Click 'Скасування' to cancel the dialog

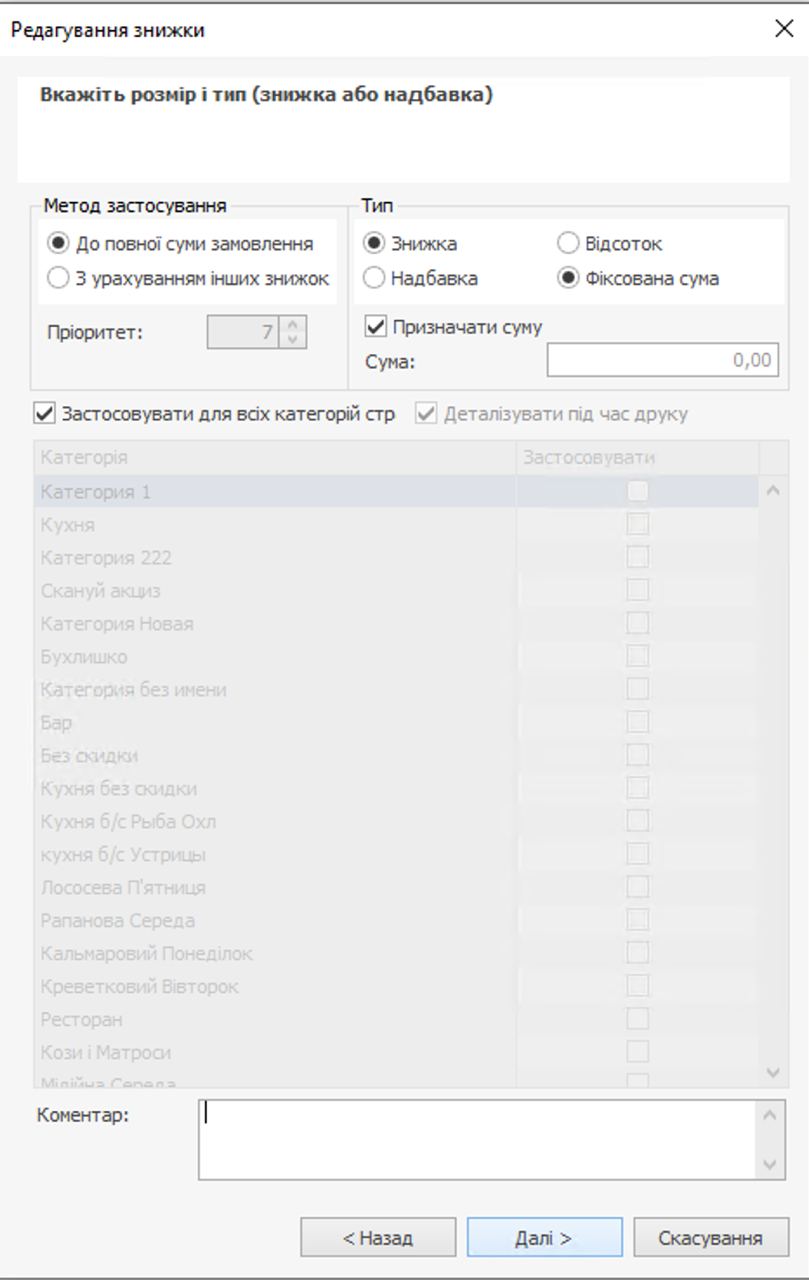point(710,1237)
